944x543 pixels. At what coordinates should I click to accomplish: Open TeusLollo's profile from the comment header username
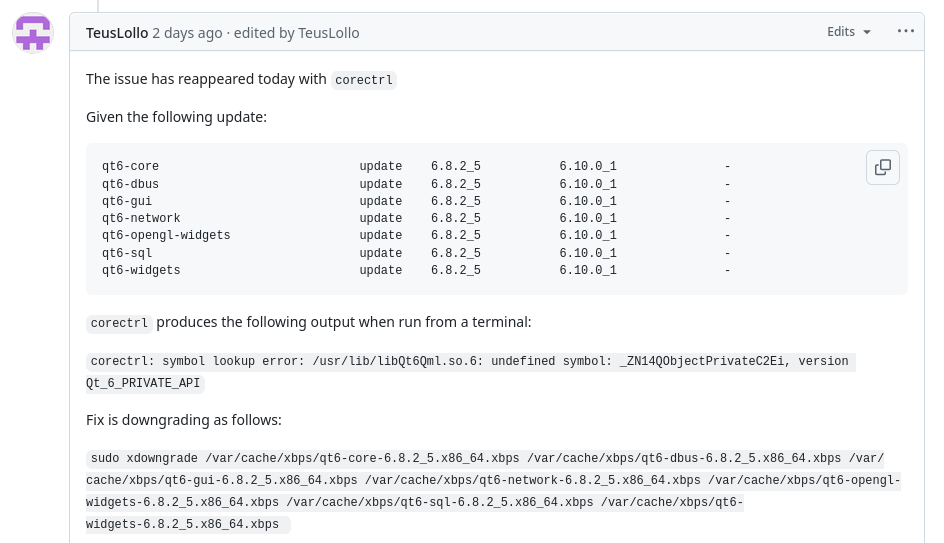click(117, 33)
